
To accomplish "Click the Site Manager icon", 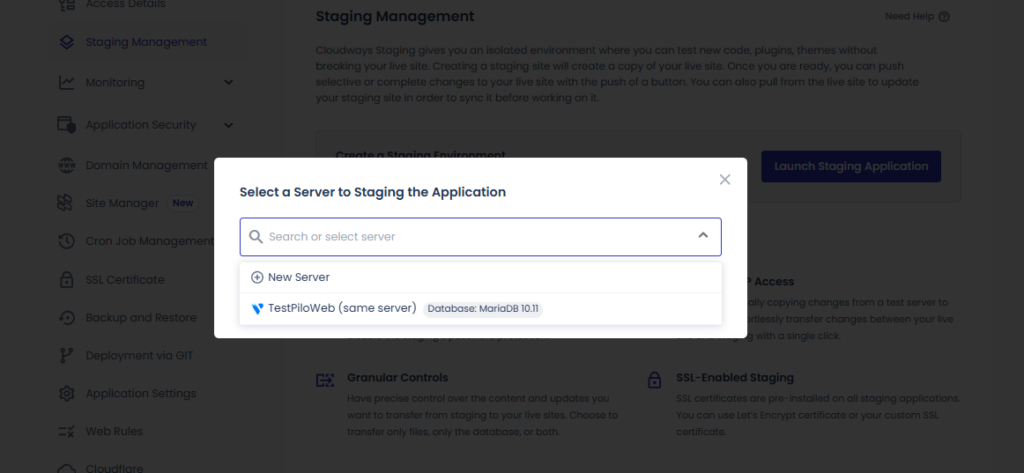I will point(65,203).
